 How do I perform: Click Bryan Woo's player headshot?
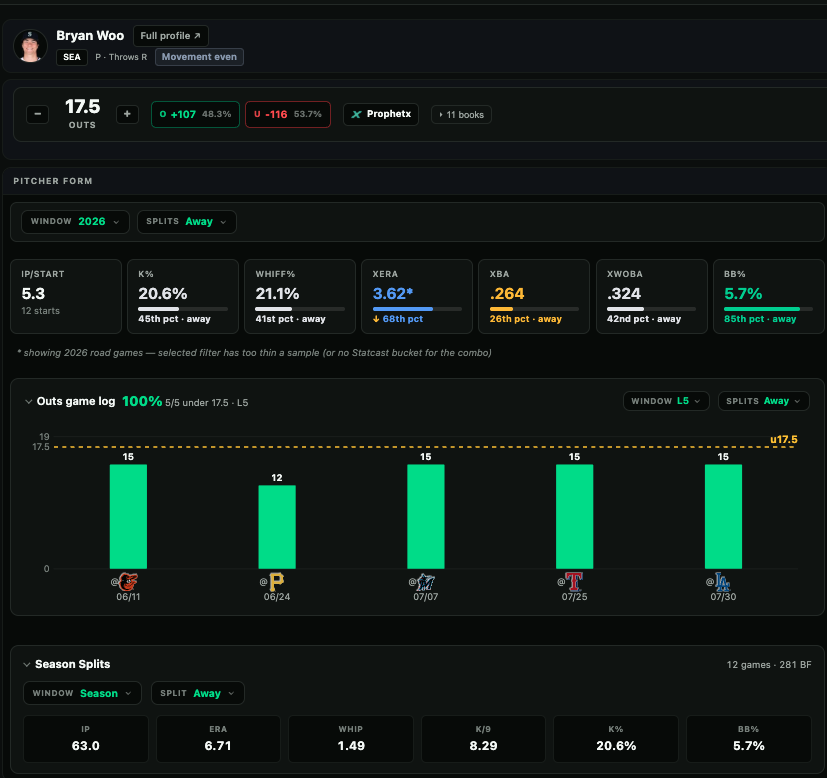(x=30, y=46)
